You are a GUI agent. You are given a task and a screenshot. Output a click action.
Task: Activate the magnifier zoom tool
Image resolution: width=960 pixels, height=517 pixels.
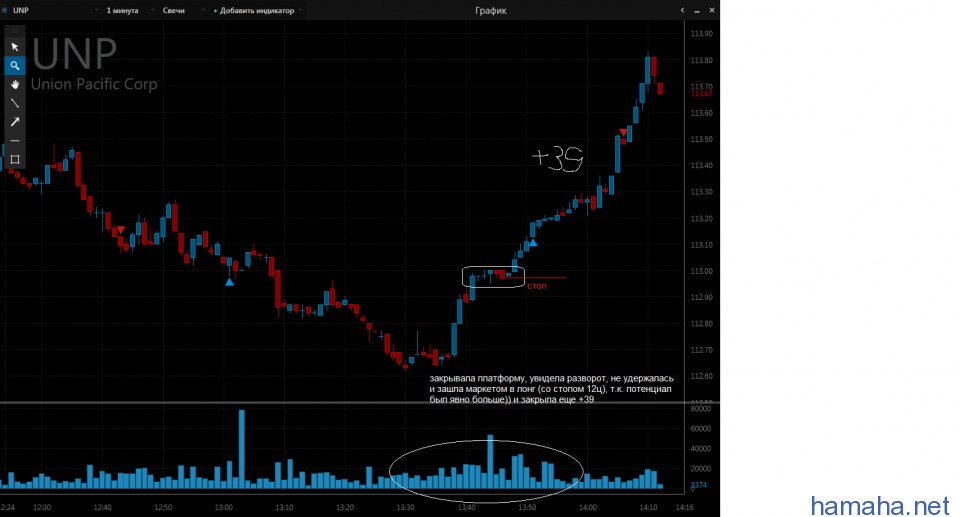pos(15,66)
